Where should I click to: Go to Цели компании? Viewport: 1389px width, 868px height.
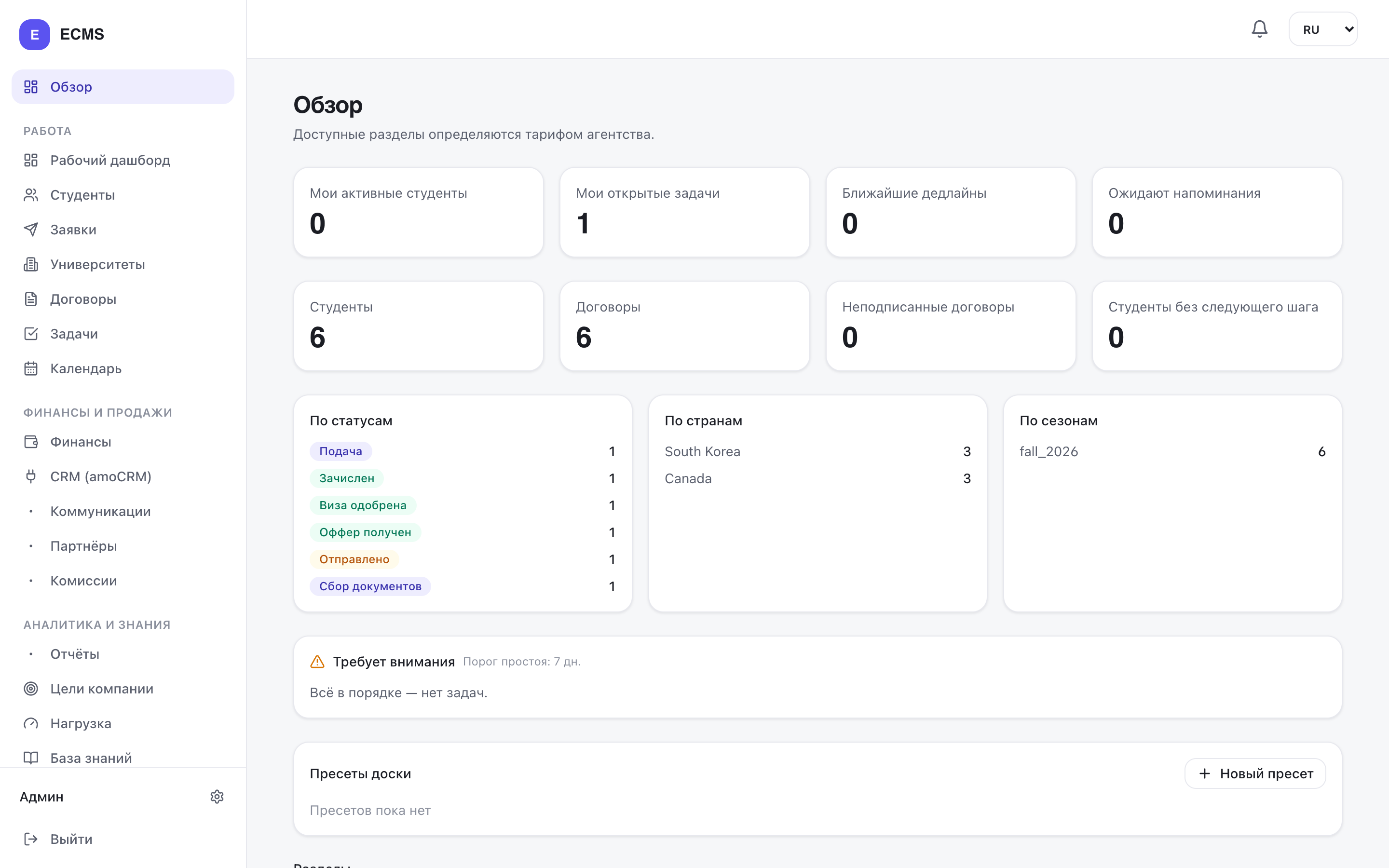click(x=123, y=689)
